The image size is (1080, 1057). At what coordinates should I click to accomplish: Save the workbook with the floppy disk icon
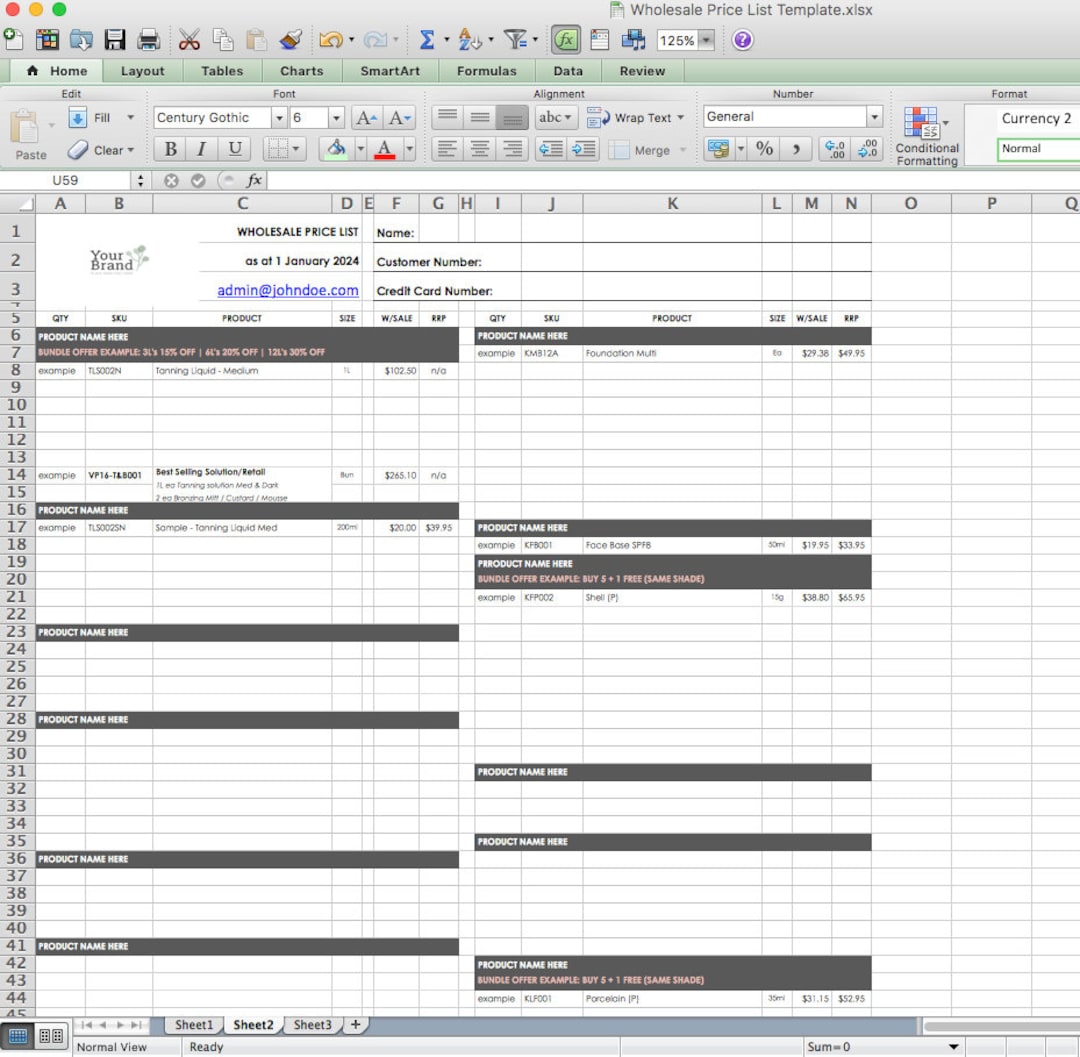click(115, 39)
